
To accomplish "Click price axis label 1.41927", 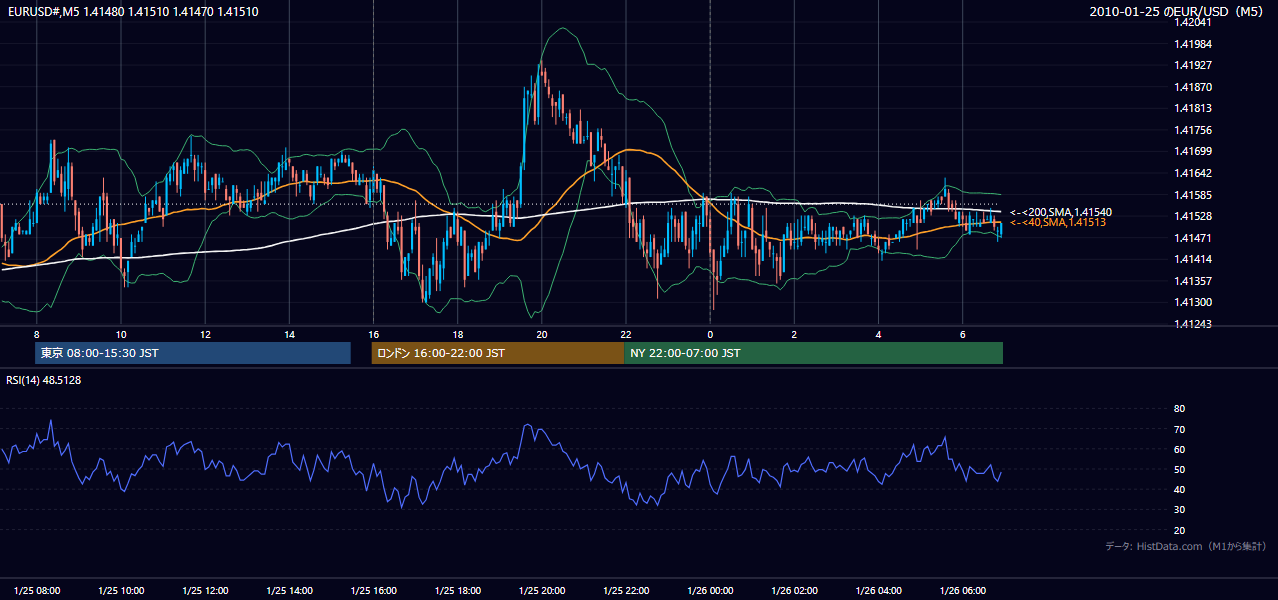I will coord(1191,65).
